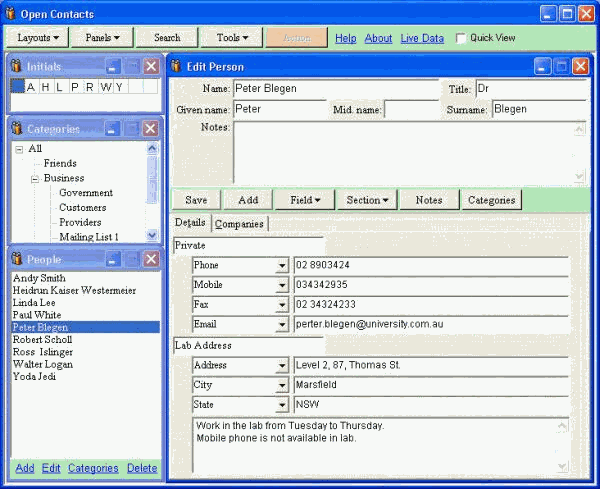Image resolution: width=600 pixels, height=489 pixels.
Task: Enable the Quick View checkbox
Action: point(461,38)
